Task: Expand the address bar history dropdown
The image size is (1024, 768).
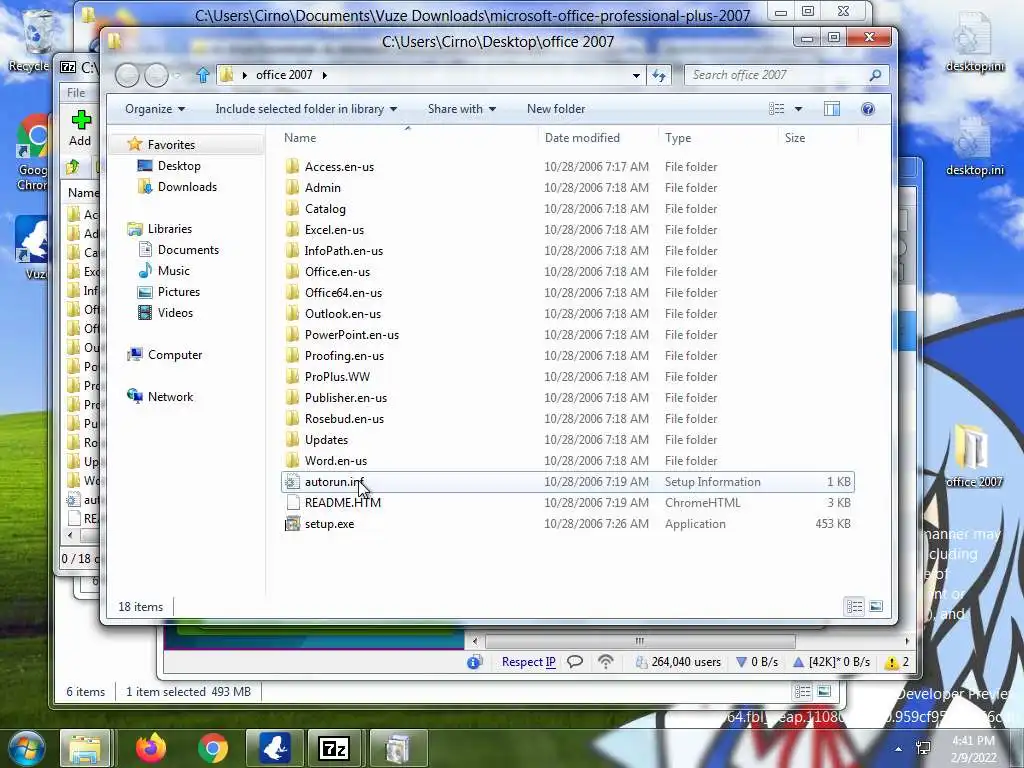Action: click(x=636, y=76)
